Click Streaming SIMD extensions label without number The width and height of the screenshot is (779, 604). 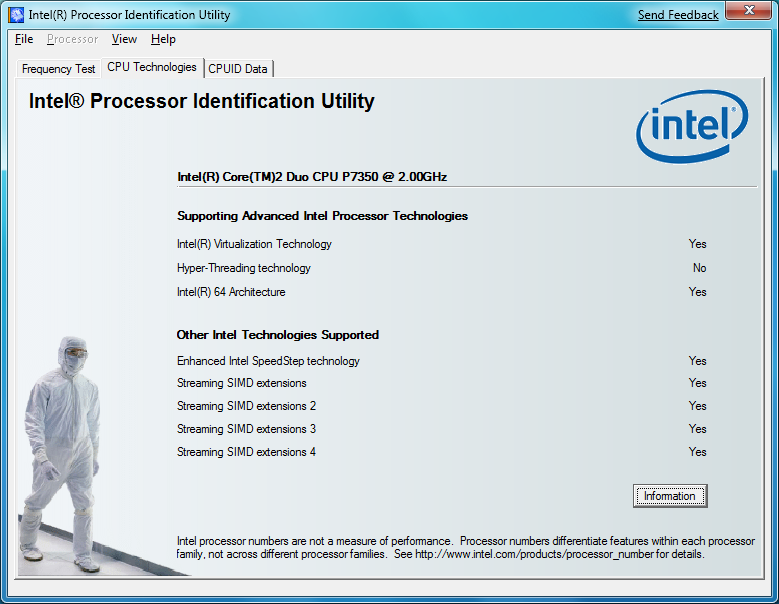(x=242, y=383)
